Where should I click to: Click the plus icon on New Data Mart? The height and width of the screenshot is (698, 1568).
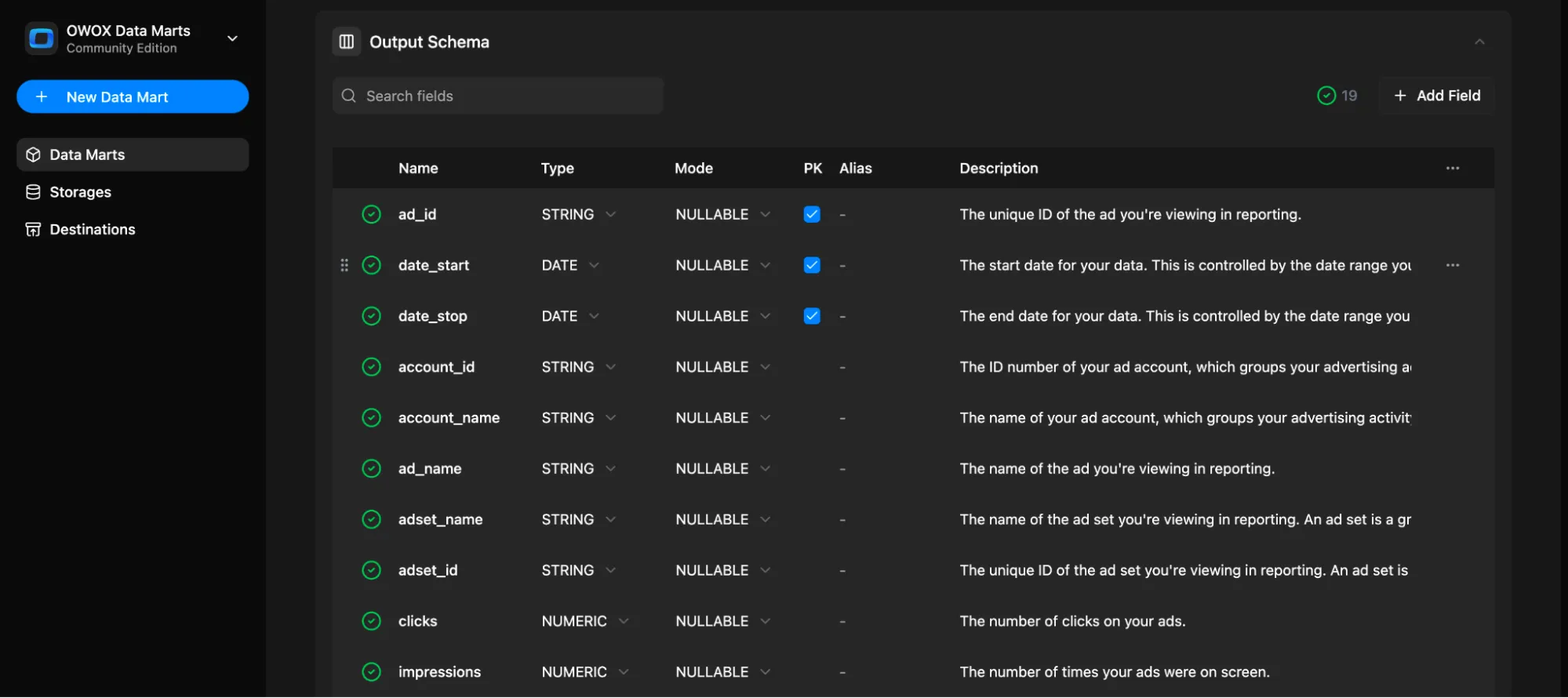click(42, 96)
